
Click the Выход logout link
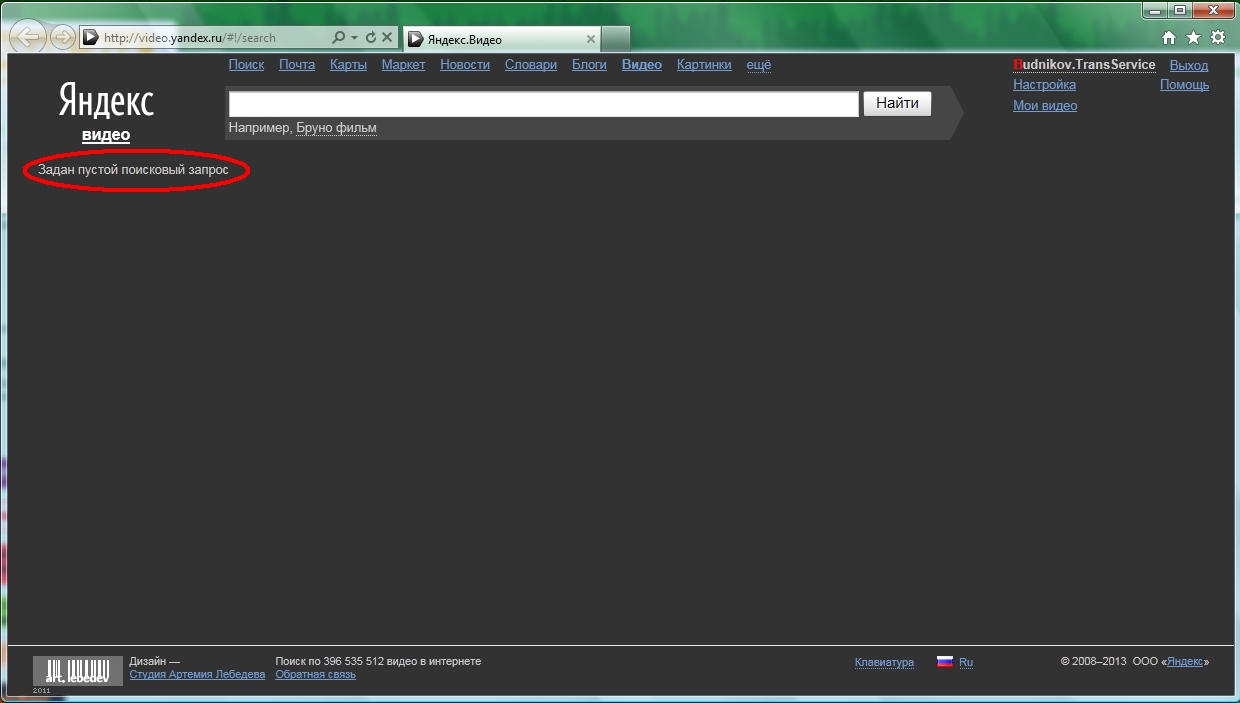1189,65
